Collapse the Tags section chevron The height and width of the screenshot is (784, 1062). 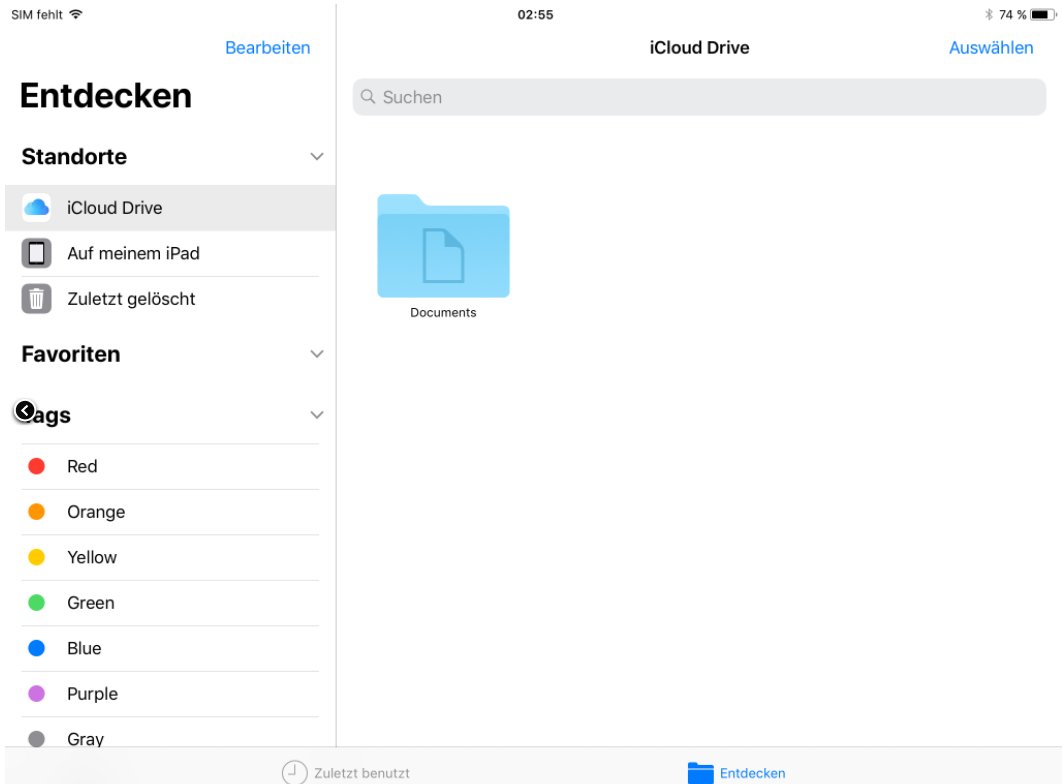(x=316, y=415)
